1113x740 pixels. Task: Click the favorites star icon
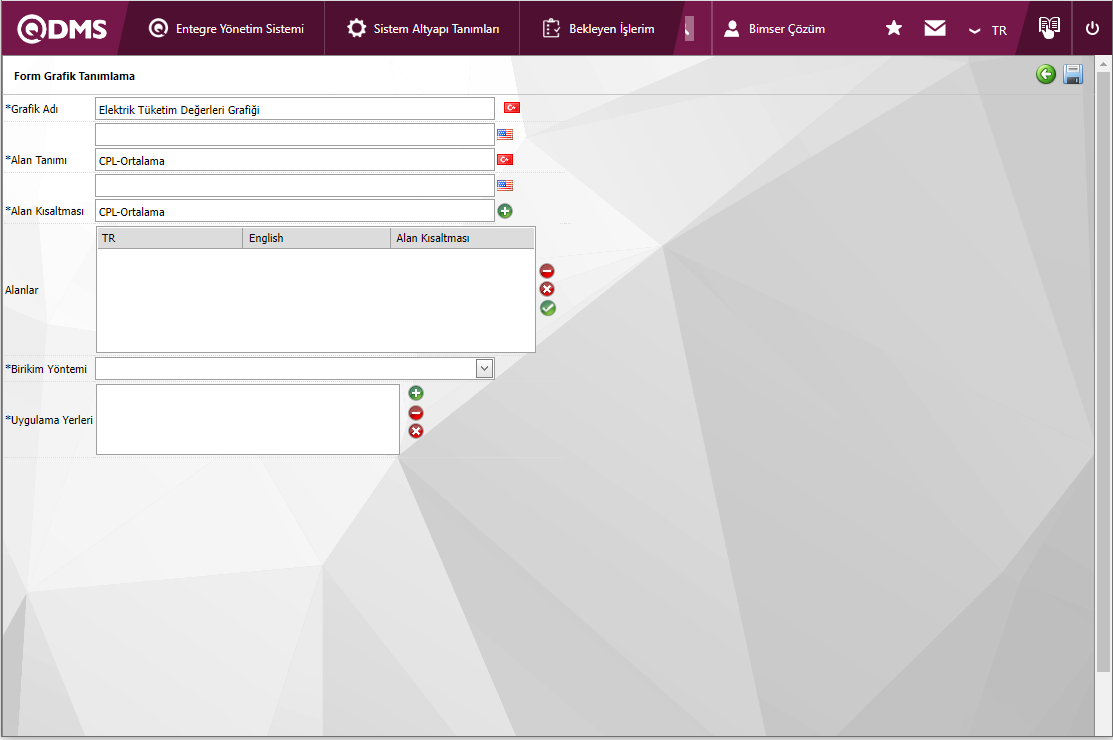(x=894, y=28)
